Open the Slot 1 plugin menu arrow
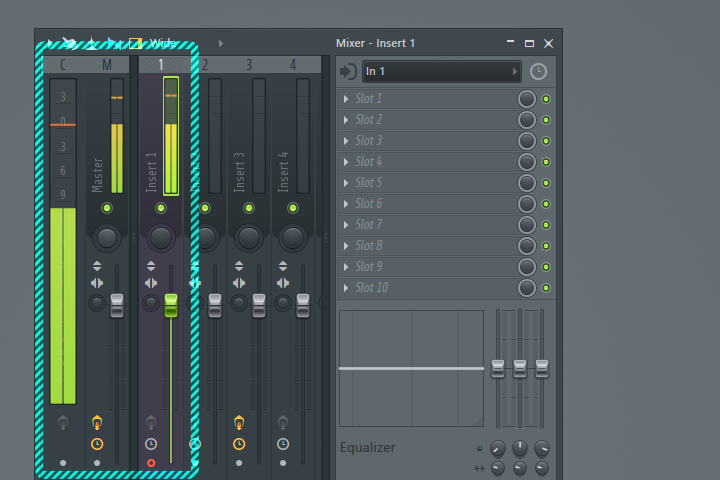This screenshot has width=720, height=480. [346, 99]
